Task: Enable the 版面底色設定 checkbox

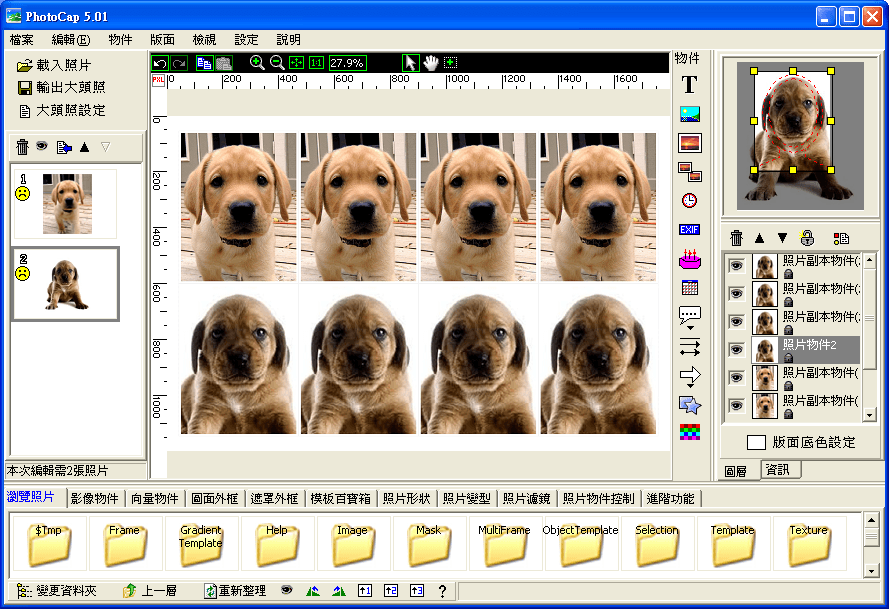Action: 756,442
